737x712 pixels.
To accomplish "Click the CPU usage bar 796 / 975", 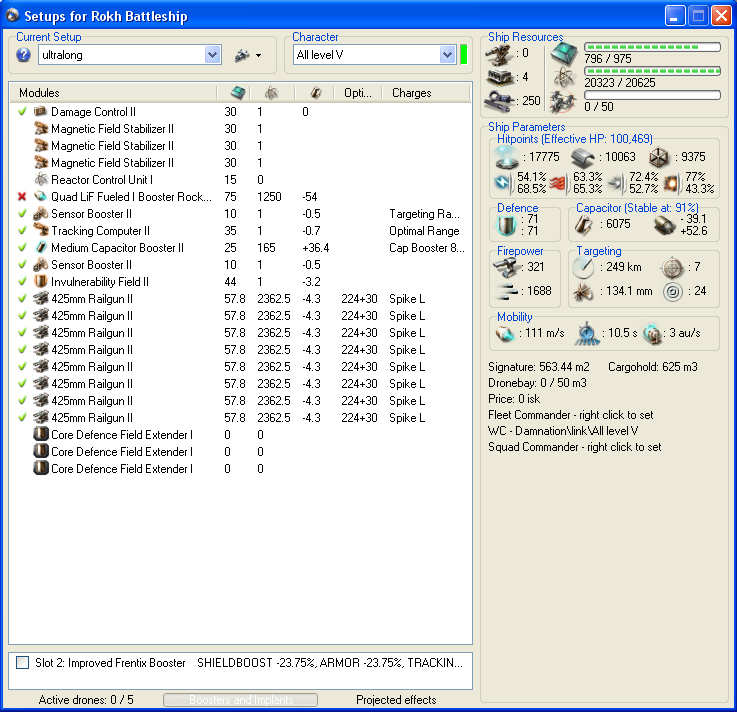I will click(x=652, y=47).
